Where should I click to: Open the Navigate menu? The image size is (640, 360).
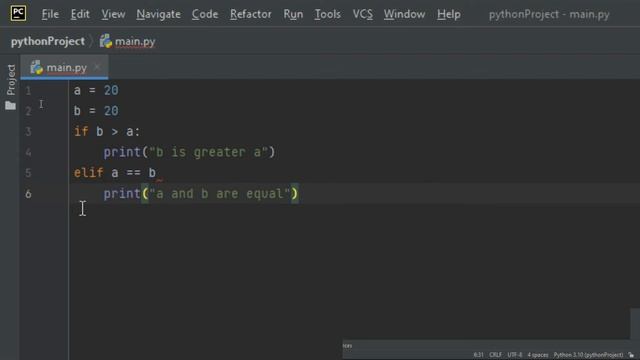point(158,14)
